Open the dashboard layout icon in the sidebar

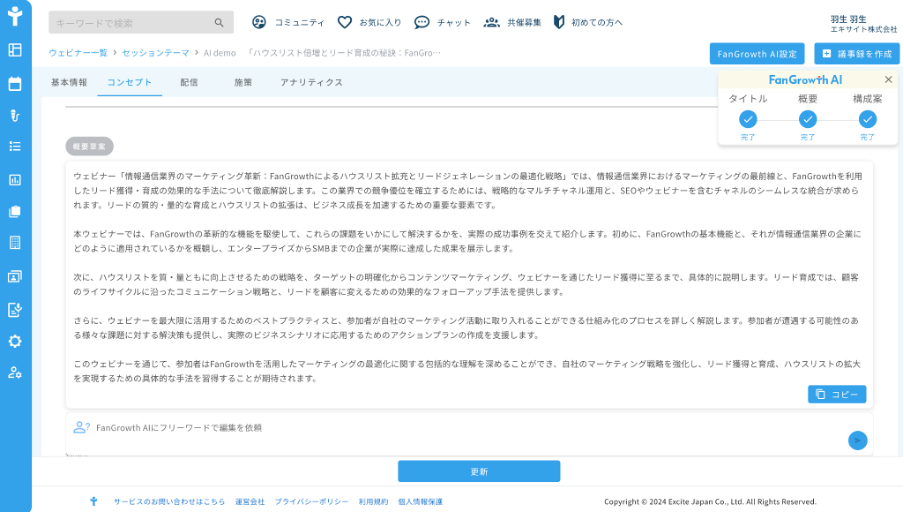tap(15, 50)
